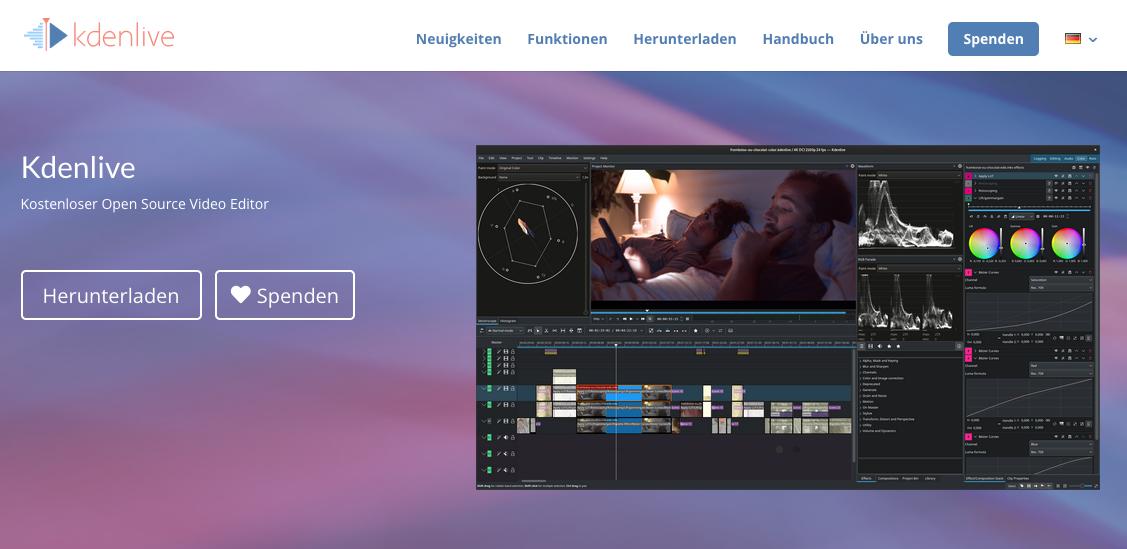The image size is (1127, 549).
Task: Click the German flag language icon
Action: tap(1072, 39)
